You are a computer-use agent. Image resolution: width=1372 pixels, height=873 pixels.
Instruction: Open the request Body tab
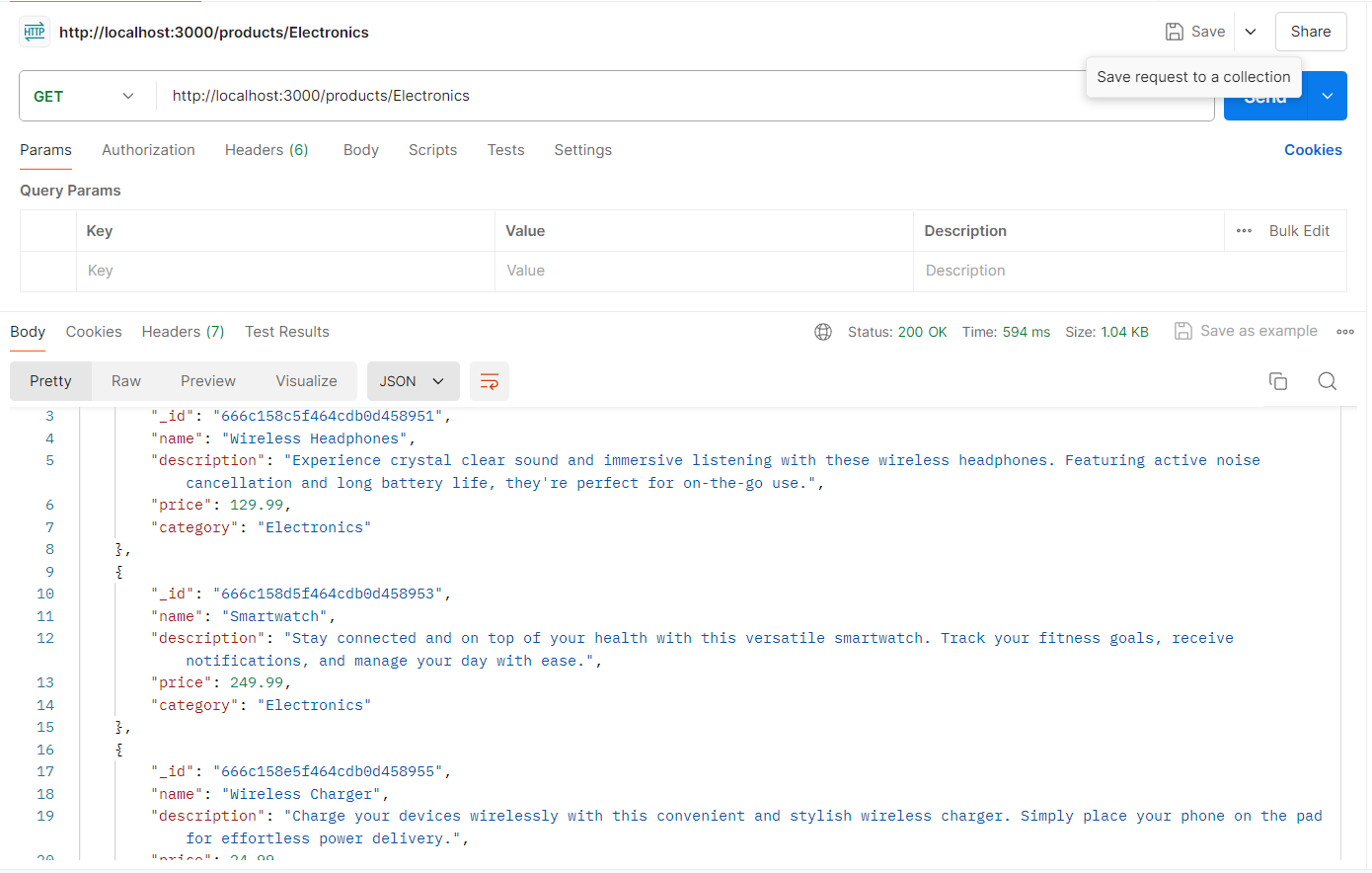click(x=361, y=150)
